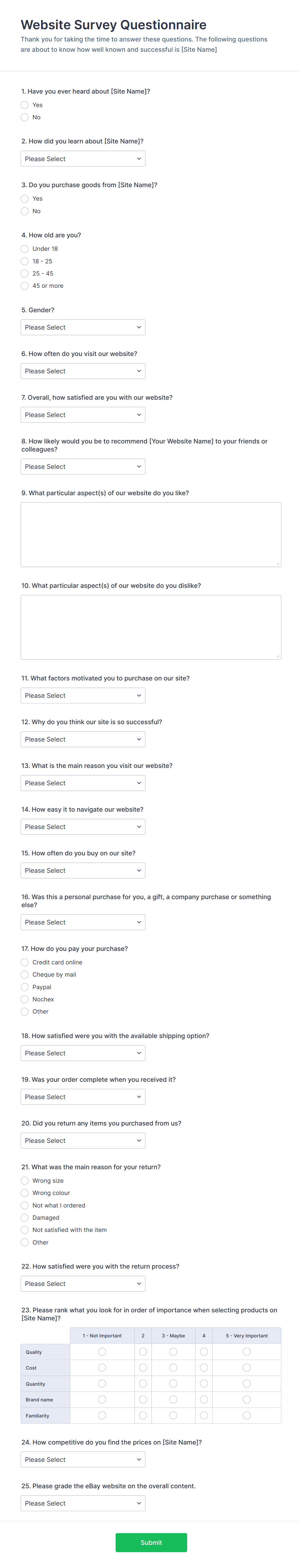Expand the website navigation ease dropdown
Screen dimensions: 299x1568
tap(83, 826)
